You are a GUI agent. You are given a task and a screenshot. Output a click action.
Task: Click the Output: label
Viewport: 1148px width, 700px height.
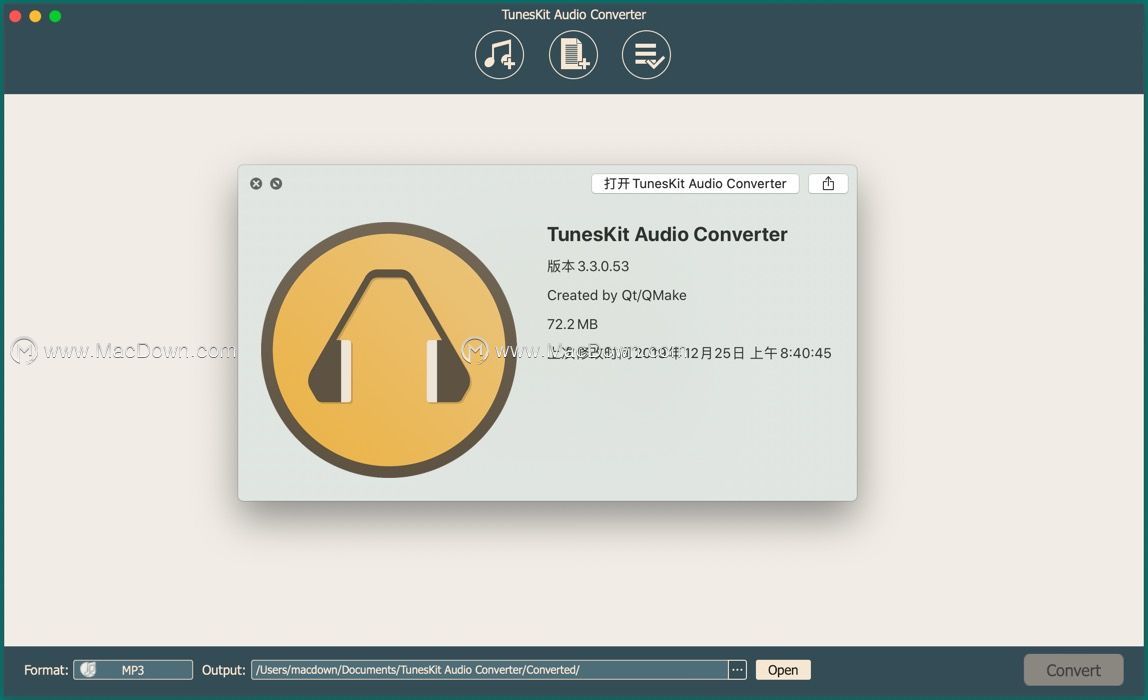223,670
